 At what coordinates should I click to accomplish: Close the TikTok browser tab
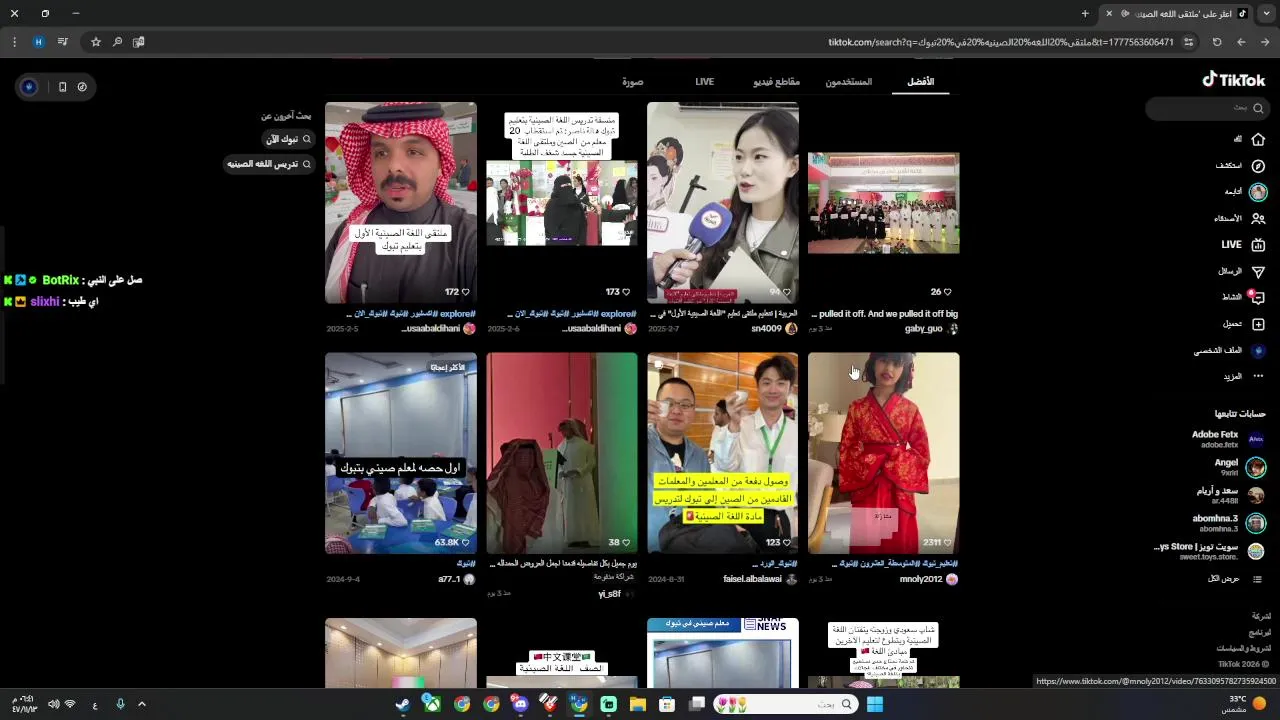[x=1108, y=14]
